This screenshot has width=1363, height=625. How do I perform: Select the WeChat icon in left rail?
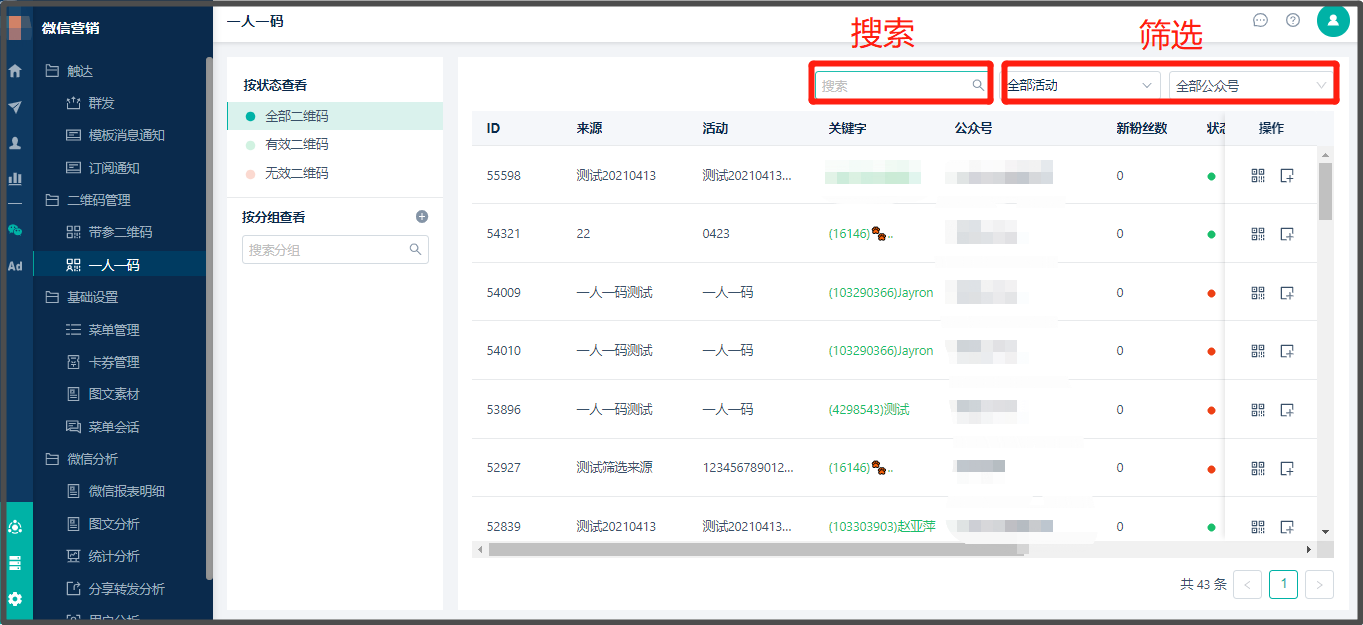coord(15,229)
